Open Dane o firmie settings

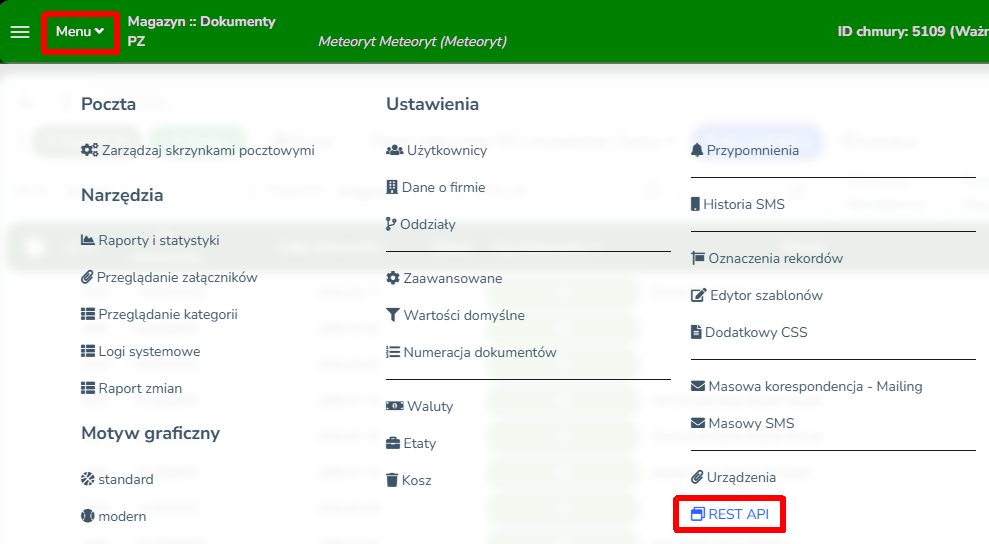click(x=443, y=187)
